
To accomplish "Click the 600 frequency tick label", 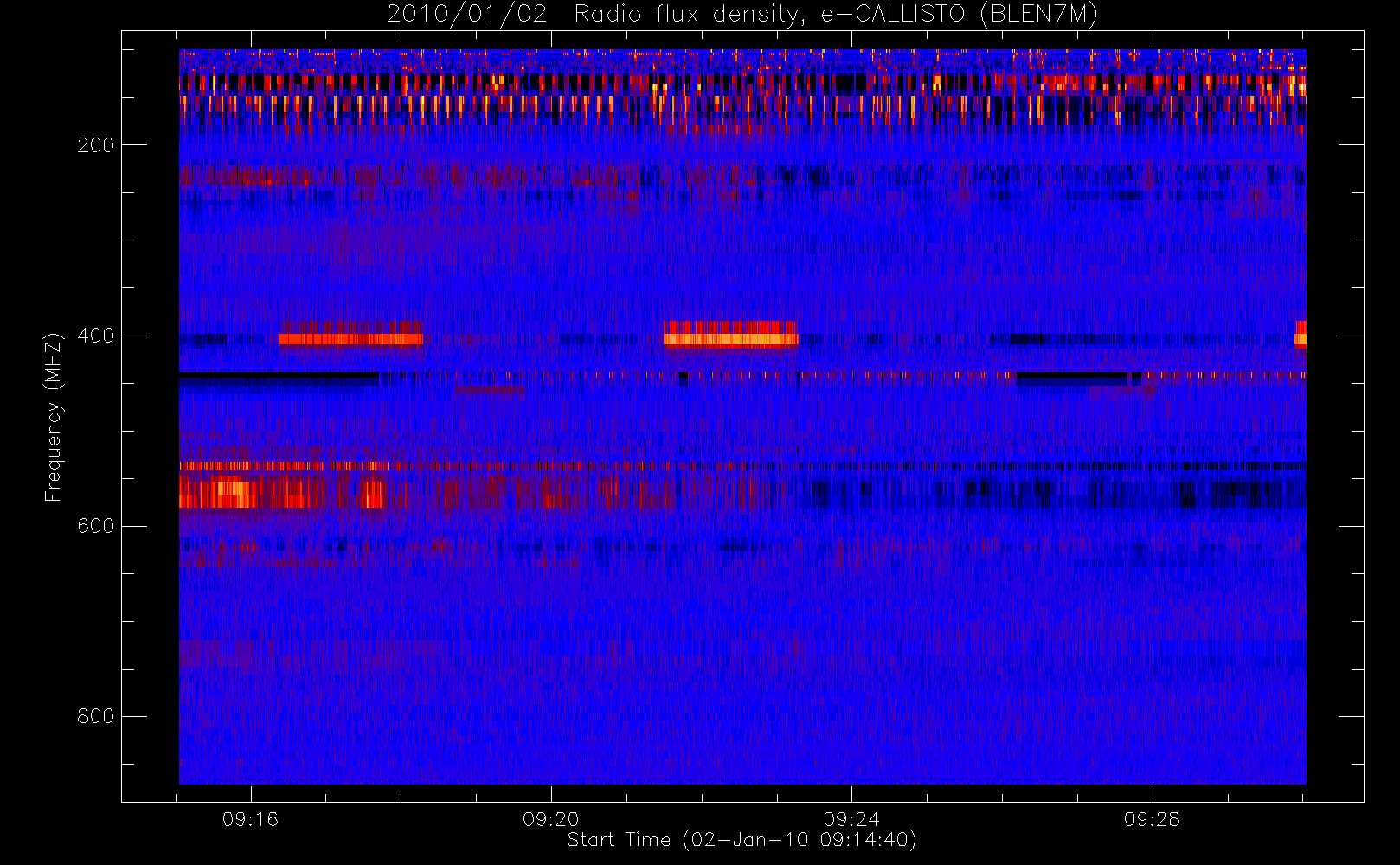I will [x=95, y=526].
